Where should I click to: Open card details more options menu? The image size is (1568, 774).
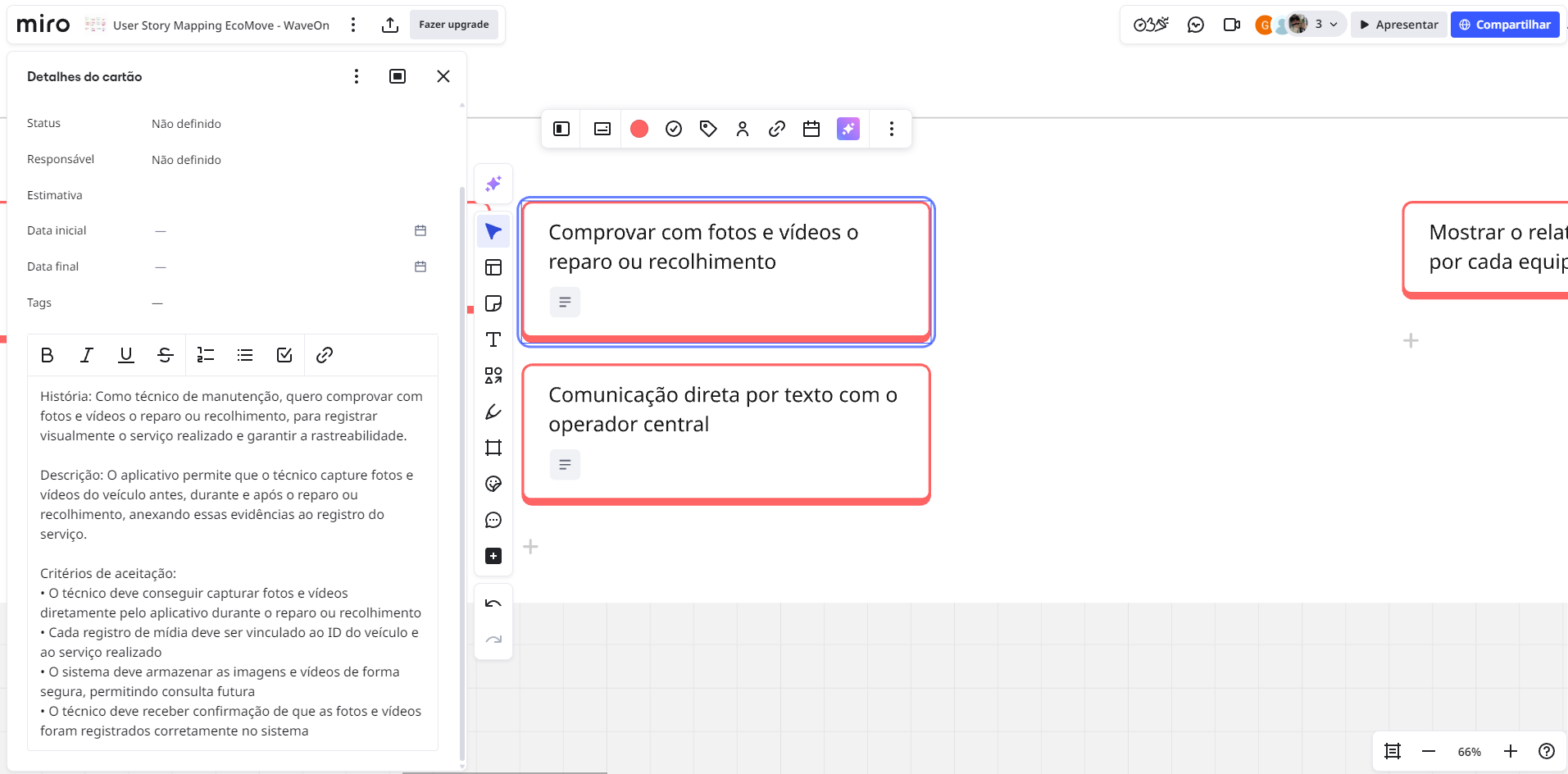(x=356, y=76)
